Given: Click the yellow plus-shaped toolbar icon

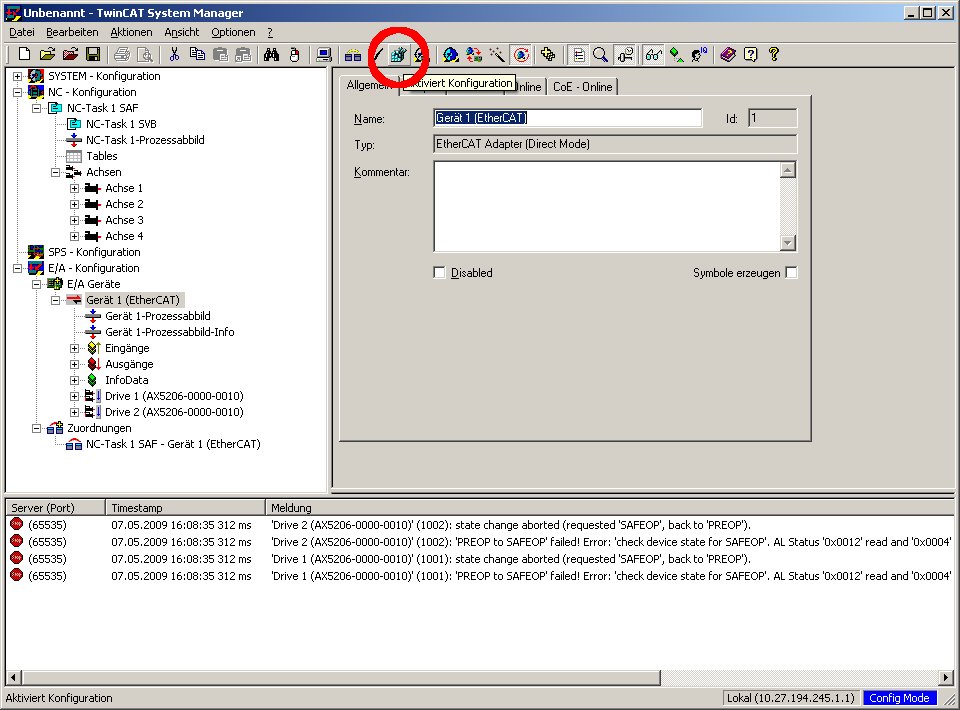Looking at the screenshot, I should tap(548, 54).
